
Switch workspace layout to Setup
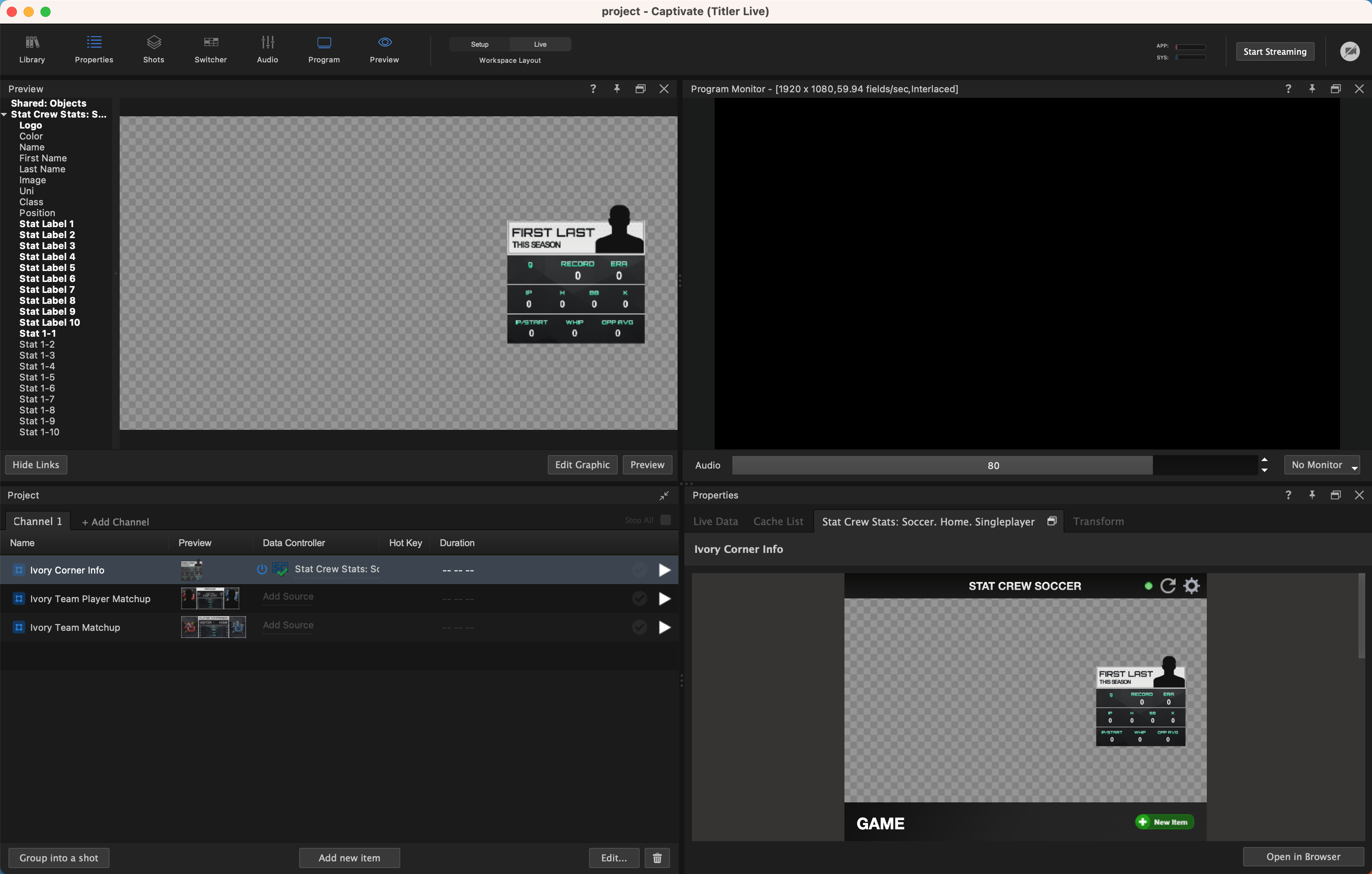[480, 44]
